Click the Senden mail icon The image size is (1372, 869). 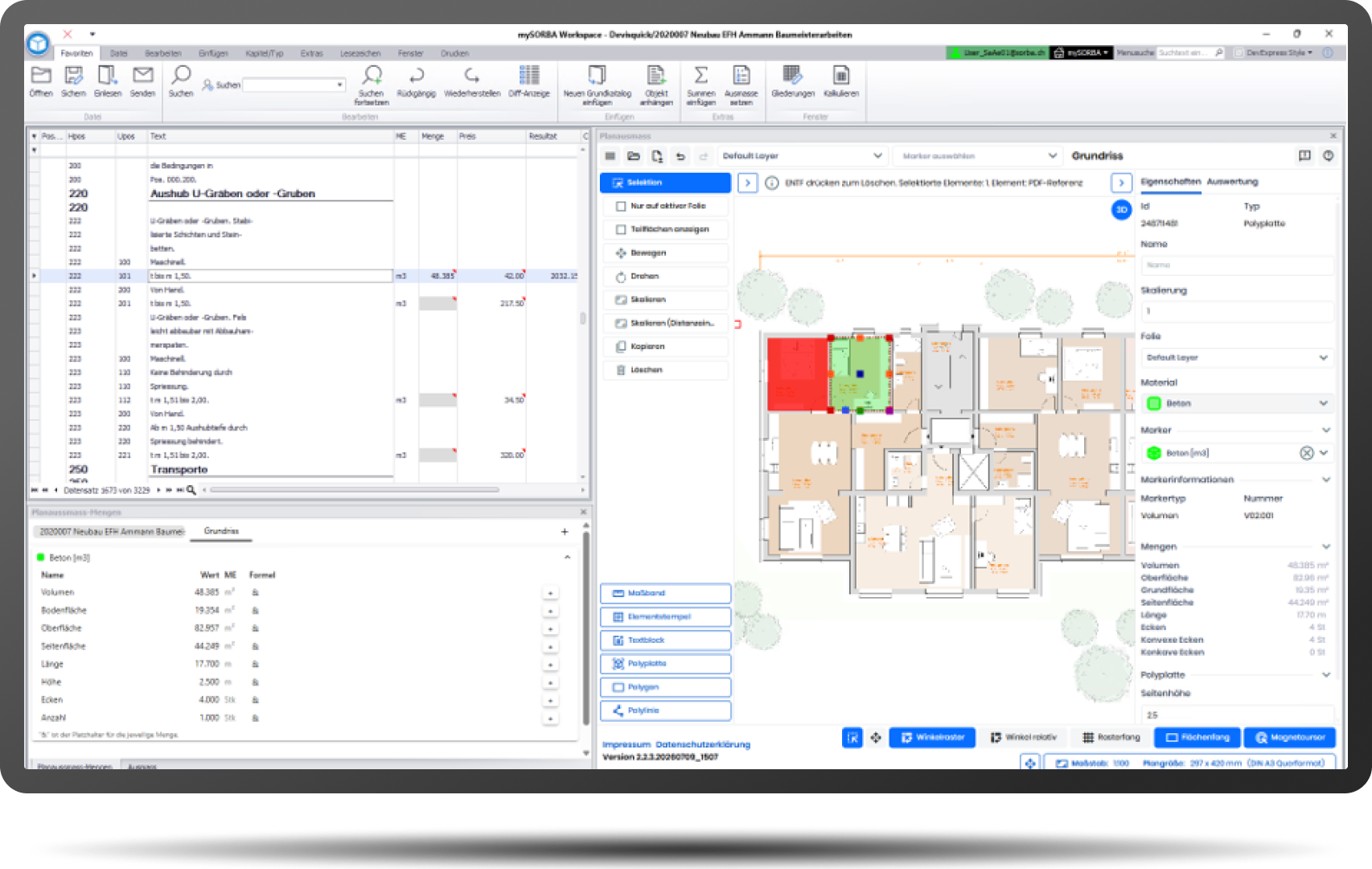142,76
